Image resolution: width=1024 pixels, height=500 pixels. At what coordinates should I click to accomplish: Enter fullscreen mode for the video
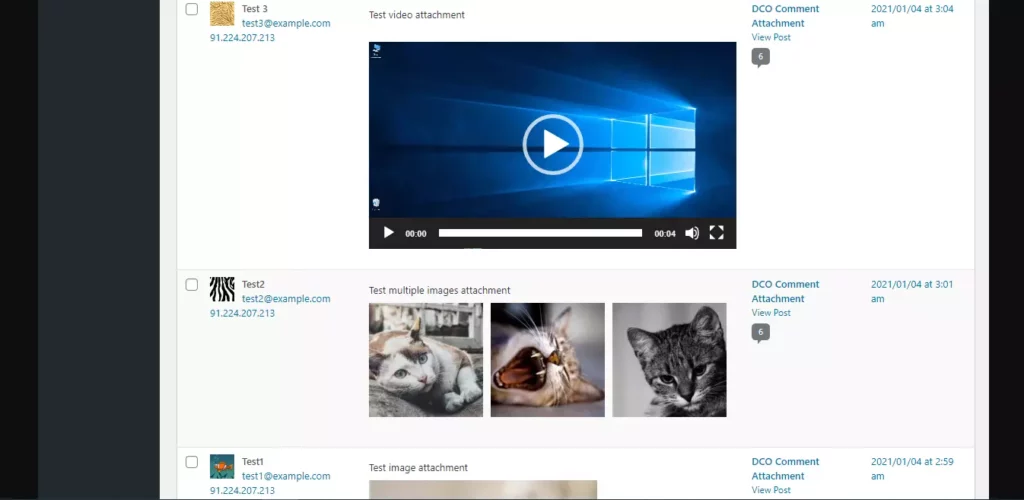(716, 233)
